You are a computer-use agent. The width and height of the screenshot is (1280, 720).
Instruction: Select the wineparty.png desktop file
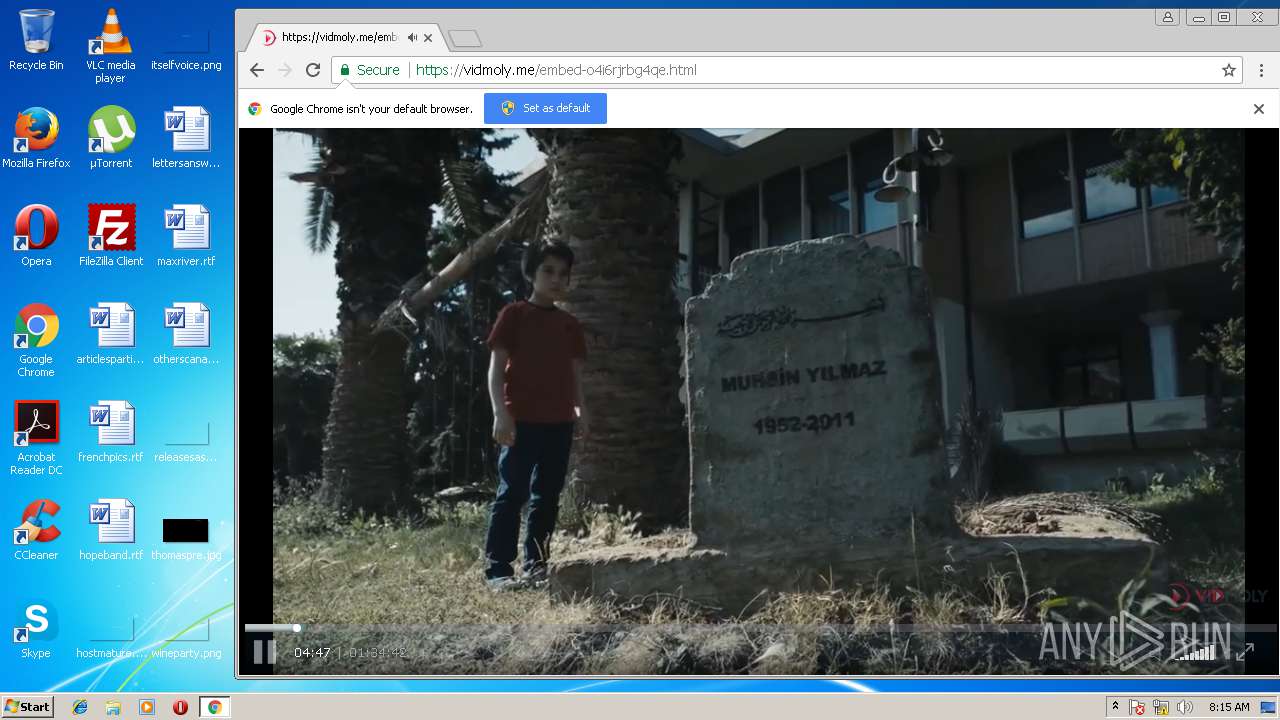(186, 636)
